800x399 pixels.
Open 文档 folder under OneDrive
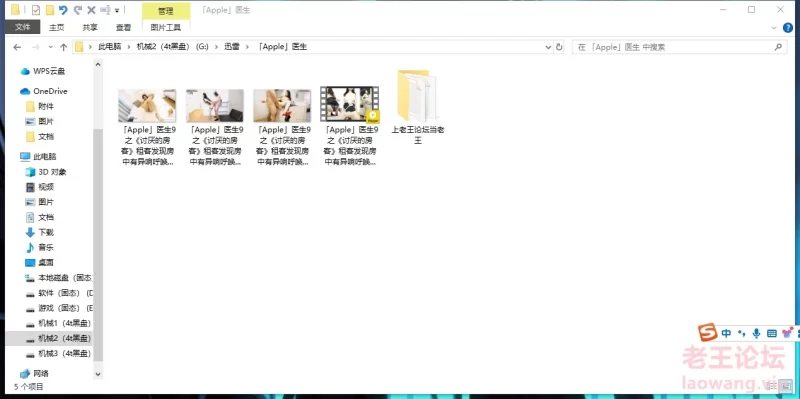[40, 137]
